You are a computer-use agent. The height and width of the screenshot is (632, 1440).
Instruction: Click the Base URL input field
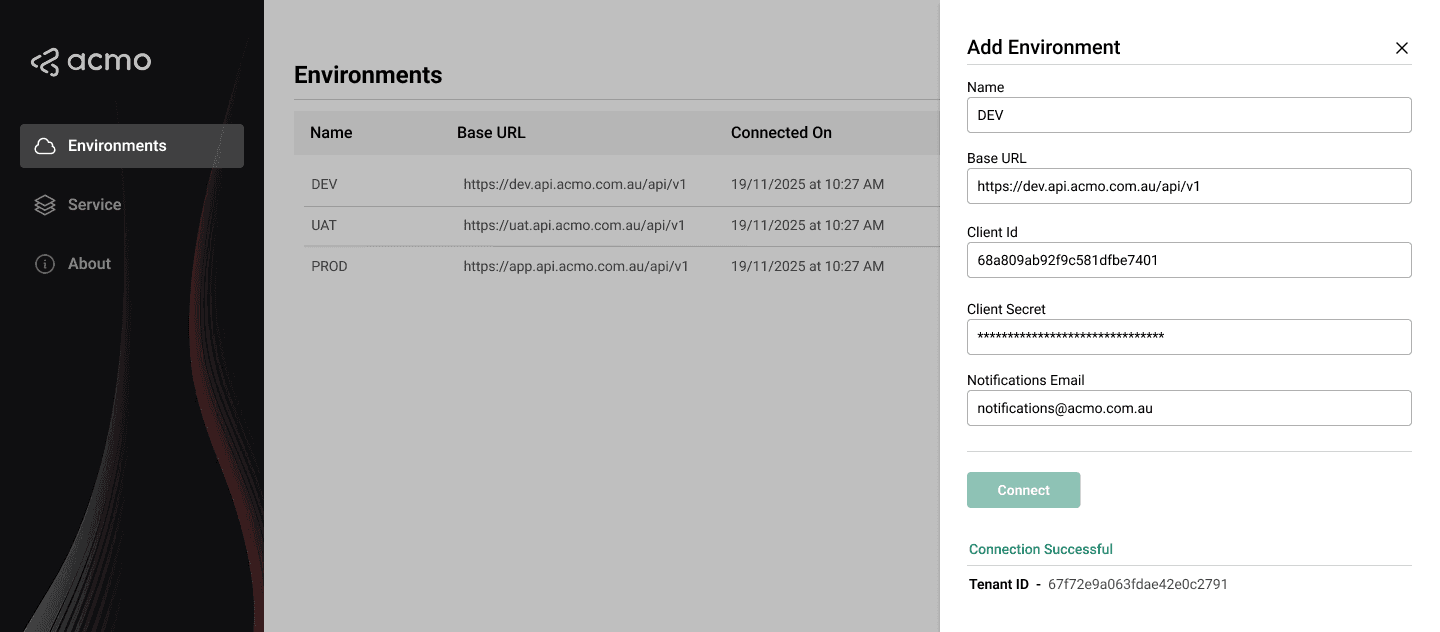pyautogui.click(x=1188, y=186)
